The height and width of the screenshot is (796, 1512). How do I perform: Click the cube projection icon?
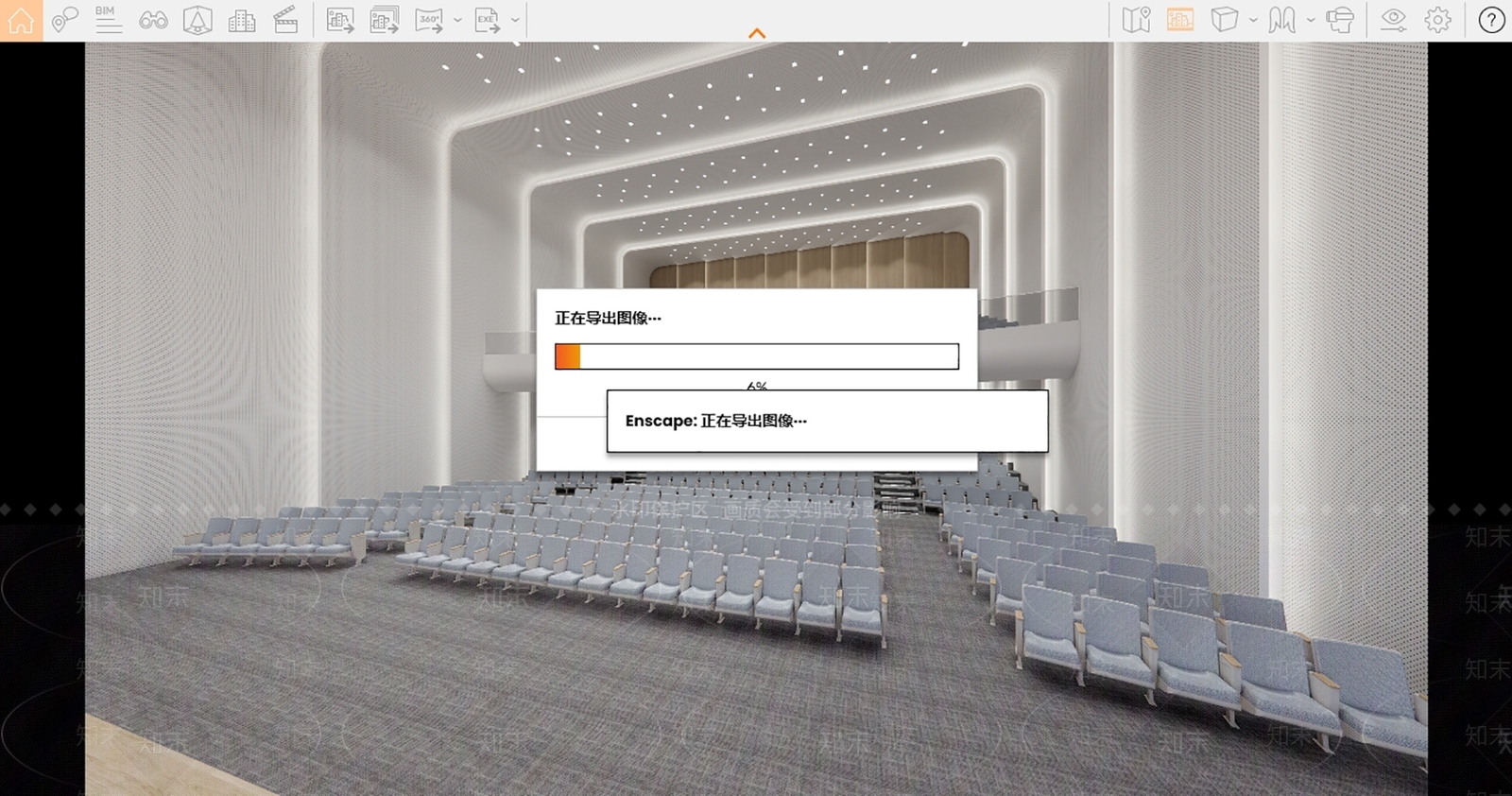point(1225,20)
